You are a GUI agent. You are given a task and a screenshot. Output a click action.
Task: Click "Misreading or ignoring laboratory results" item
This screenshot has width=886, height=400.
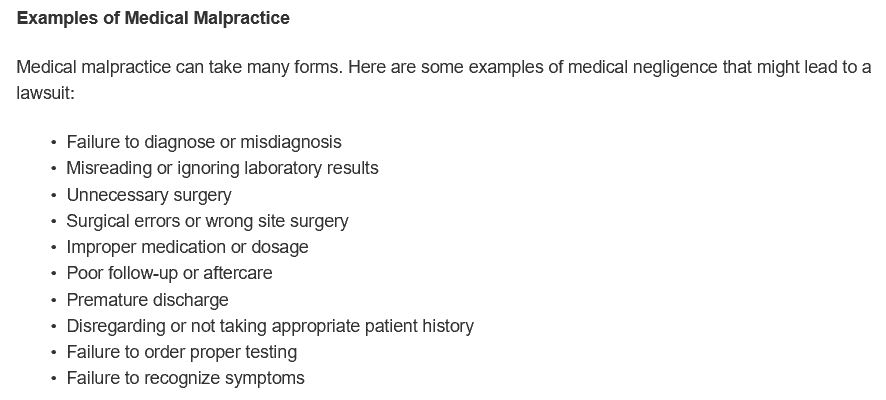pos(222,168)
